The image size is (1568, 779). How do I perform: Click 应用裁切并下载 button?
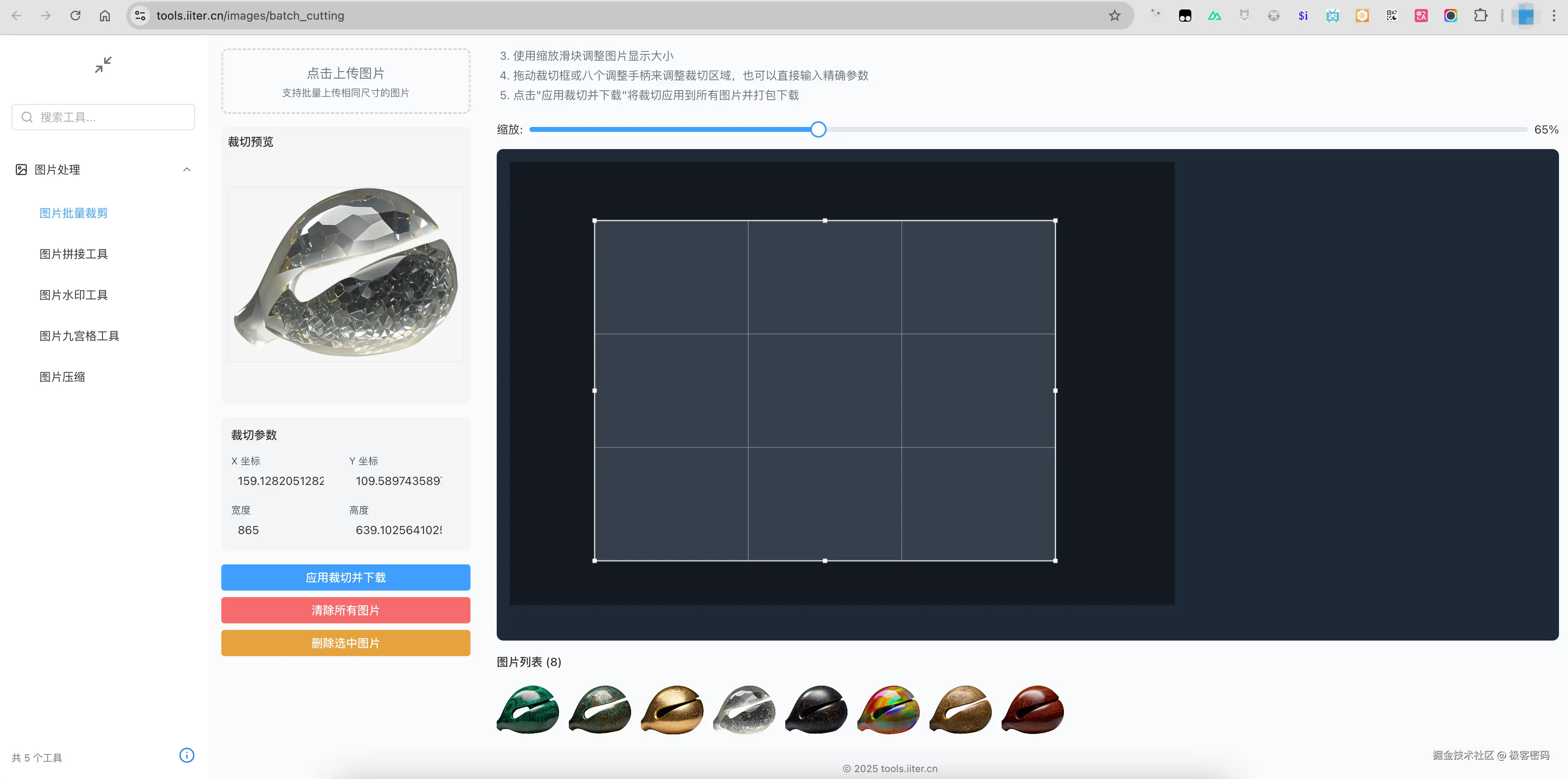[345, 577]
